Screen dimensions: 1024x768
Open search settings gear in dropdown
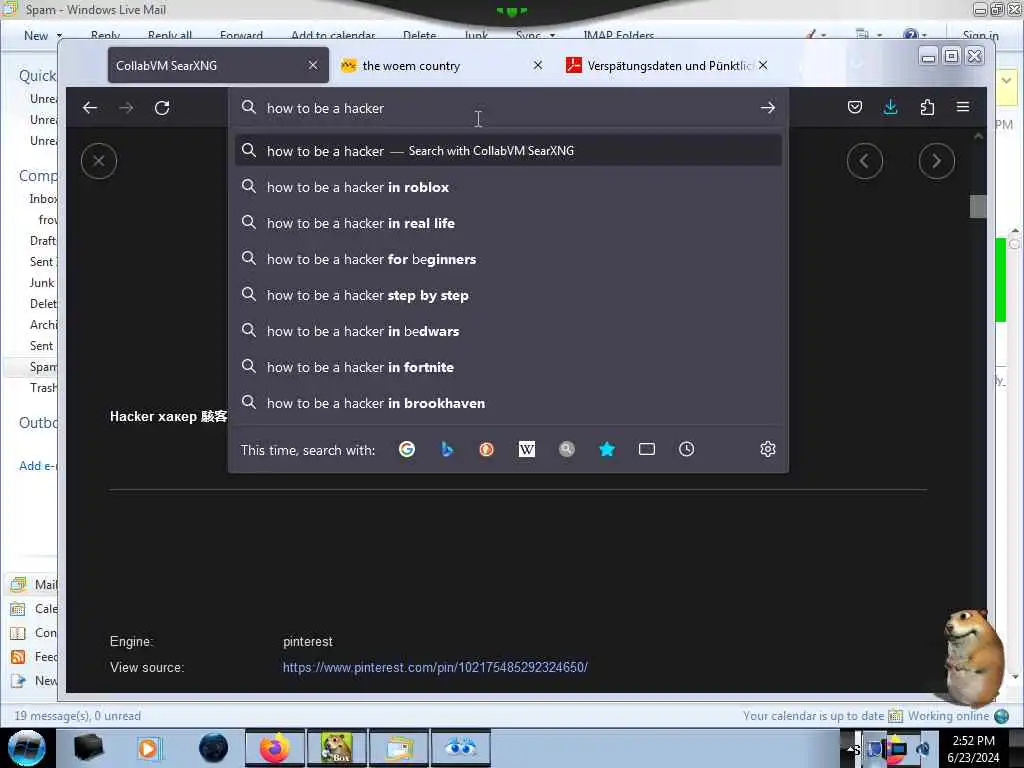[767, 449]
